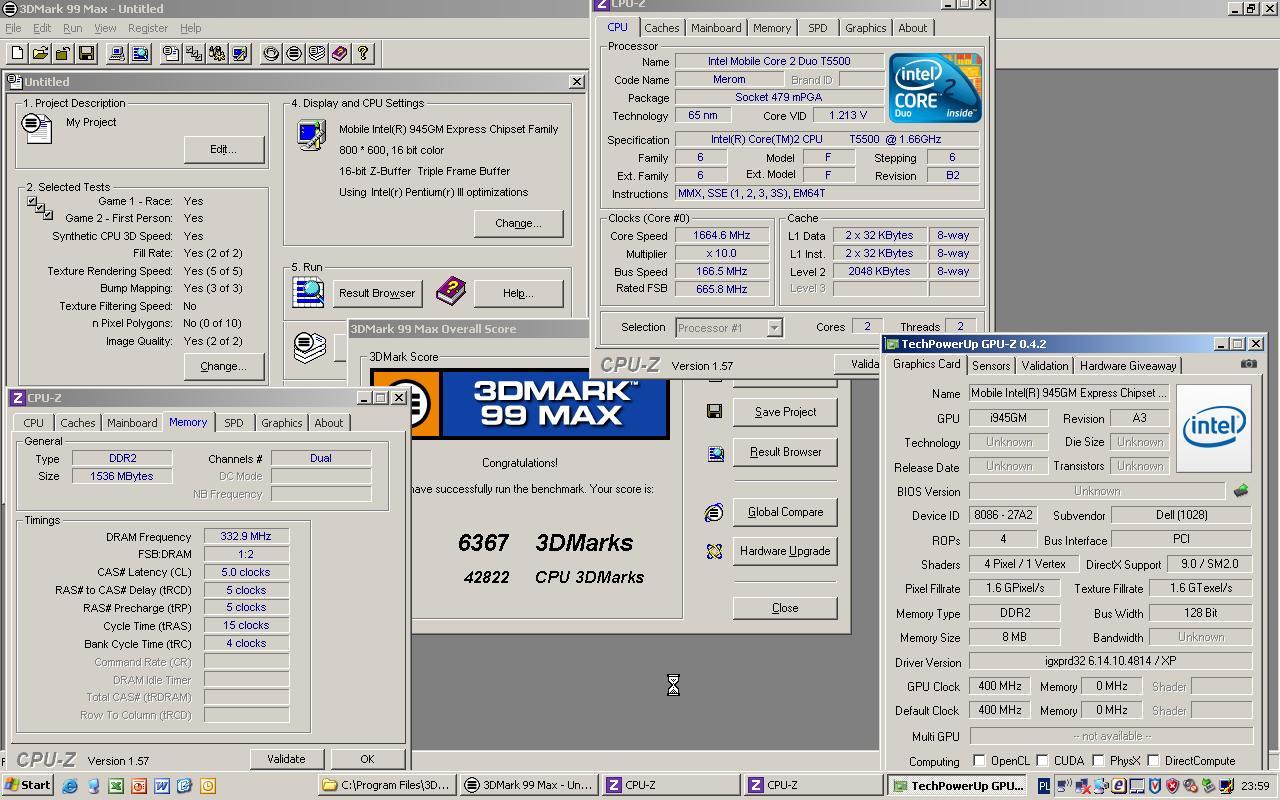Open the Register menu in 3DMark

pyautogui.click(x=147, y=28)
